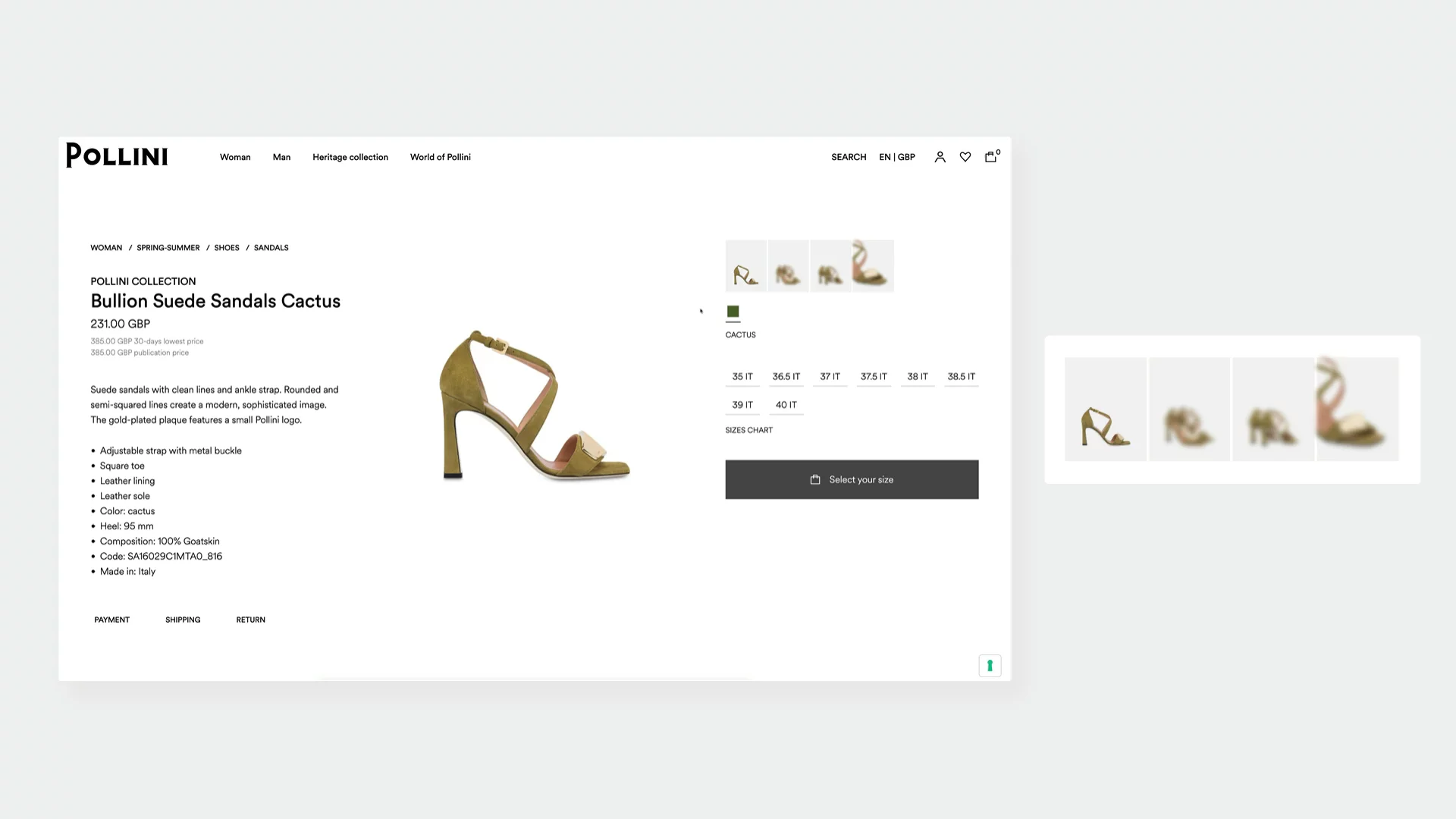Open the wishlist heart icon
The image size is (1456, 819).
965,157
